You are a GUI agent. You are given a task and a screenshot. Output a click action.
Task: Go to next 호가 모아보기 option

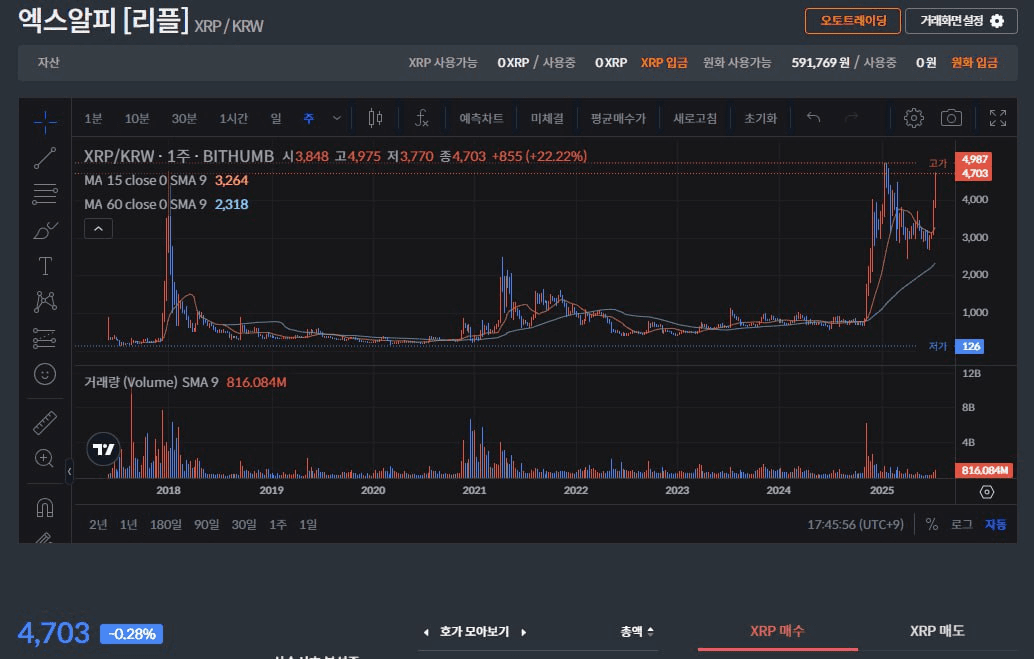click(x=524, y=632)
